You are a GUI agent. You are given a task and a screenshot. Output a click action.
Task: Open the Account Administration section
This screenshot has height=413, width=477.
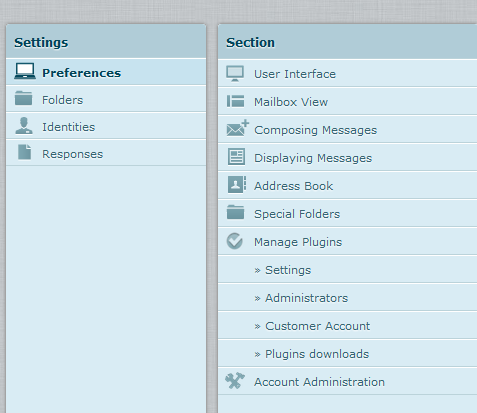(348, 382)
